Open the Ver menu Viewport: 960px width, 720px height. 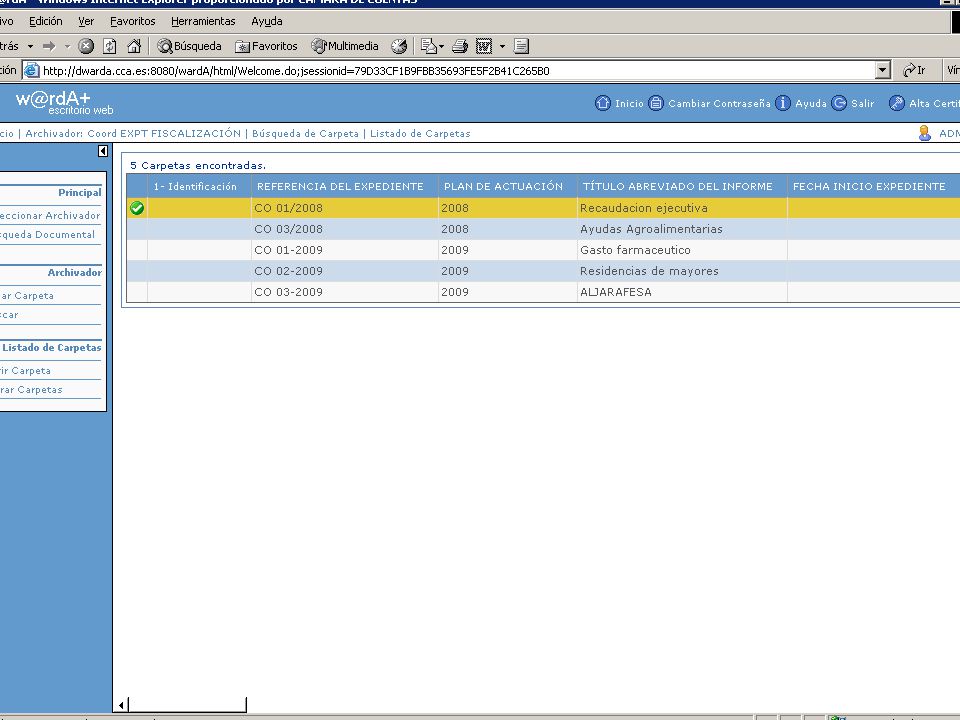86,21
